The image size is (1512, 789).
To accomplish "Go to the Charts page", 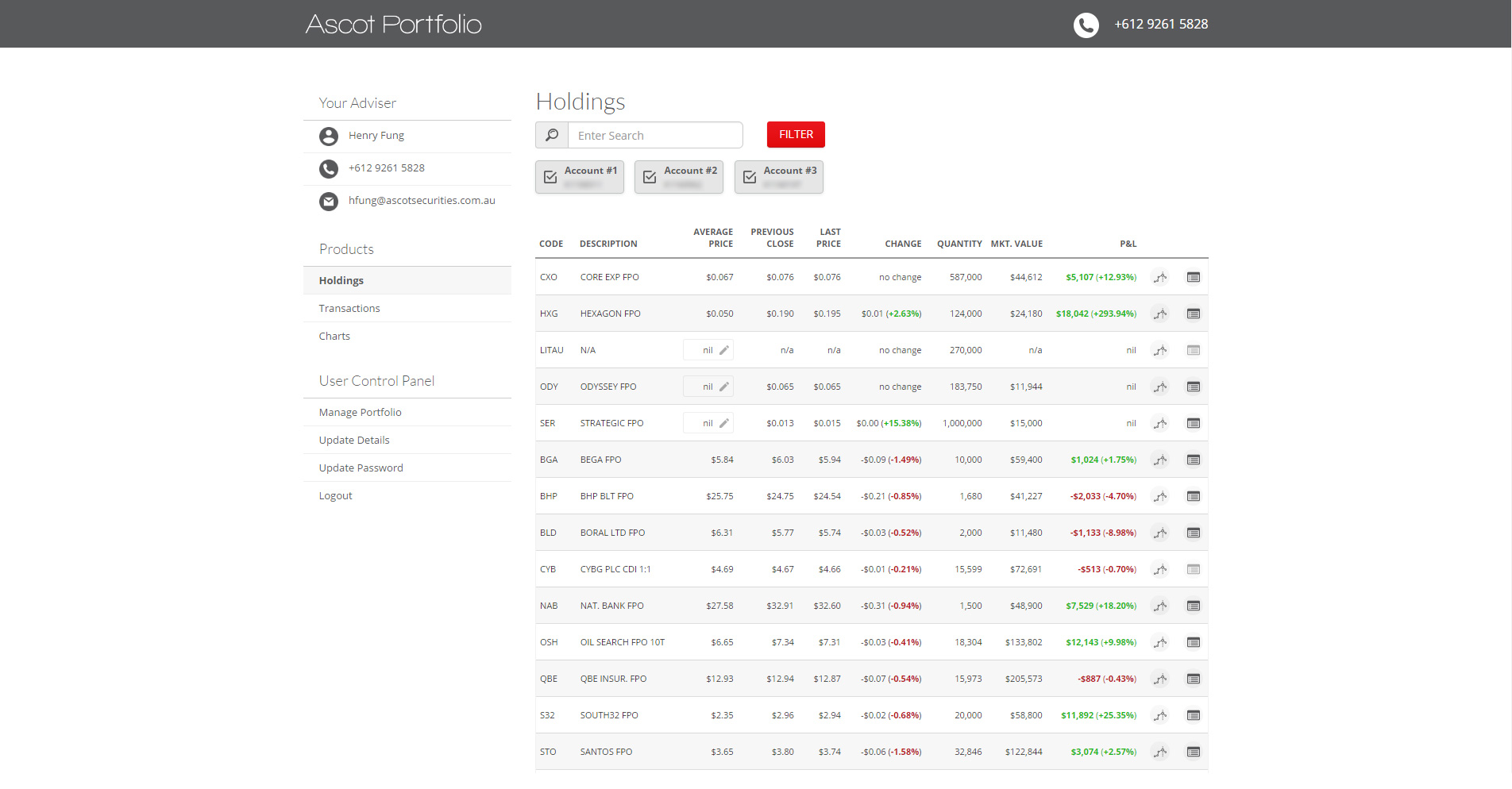I will tap(334, 336).
